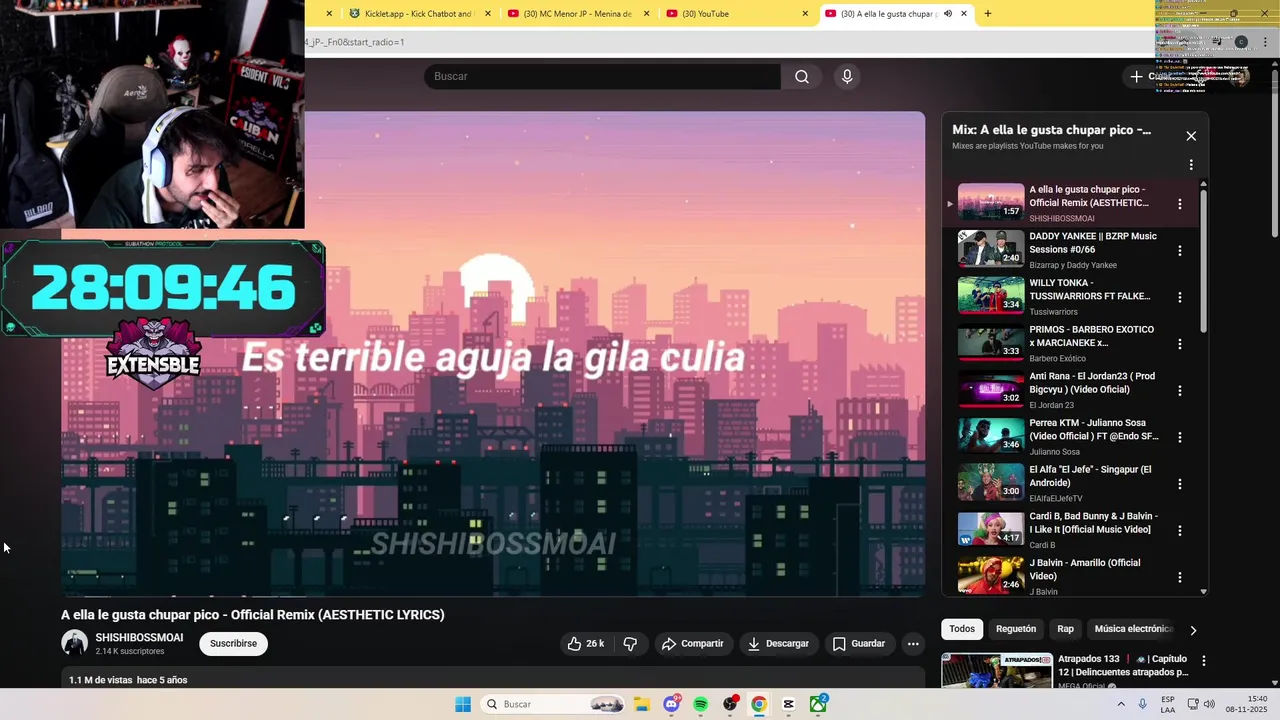
Task: Select the Reguetón filter chip
Action: (x=1016, y=629)
